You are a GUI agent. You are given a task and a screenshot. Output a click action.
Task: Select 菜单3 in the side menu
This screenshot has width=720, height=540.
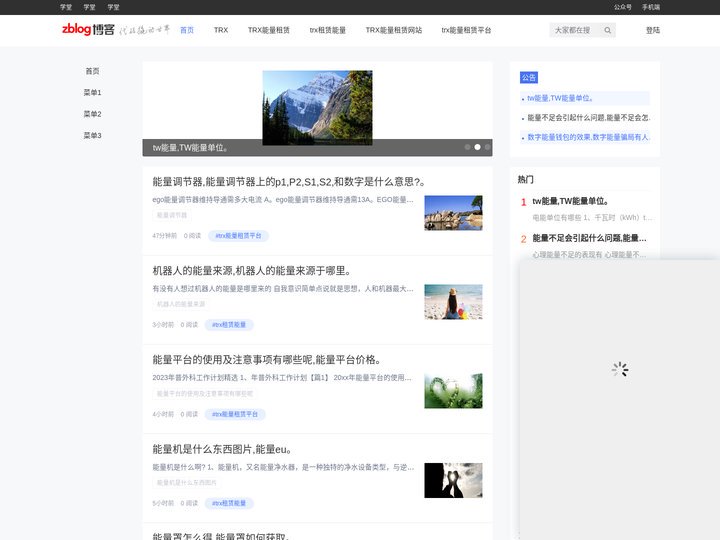pos(92,135)
